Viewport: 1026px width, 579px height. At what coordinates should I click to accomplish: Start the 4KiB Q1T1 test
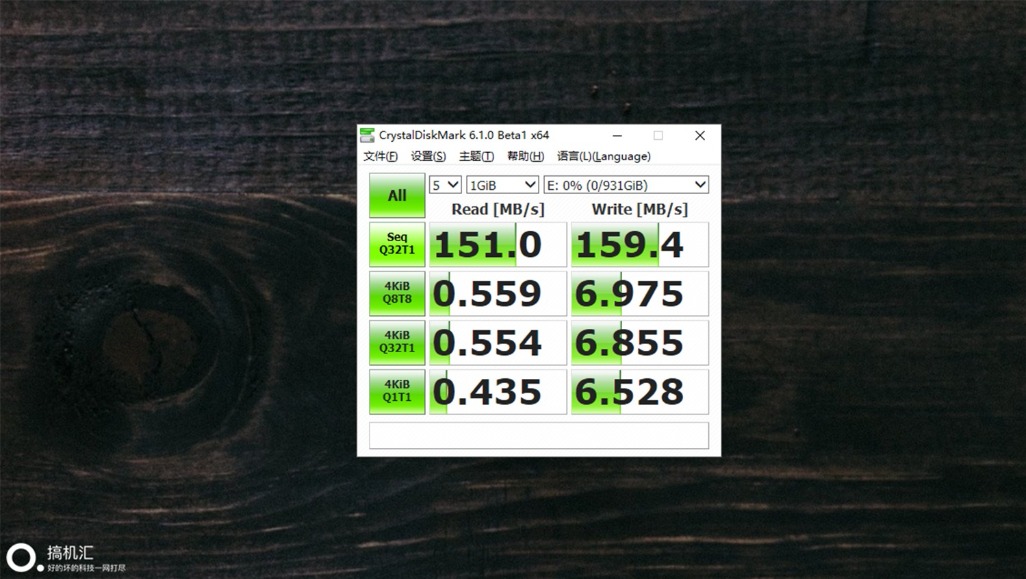tap(397, 391)
